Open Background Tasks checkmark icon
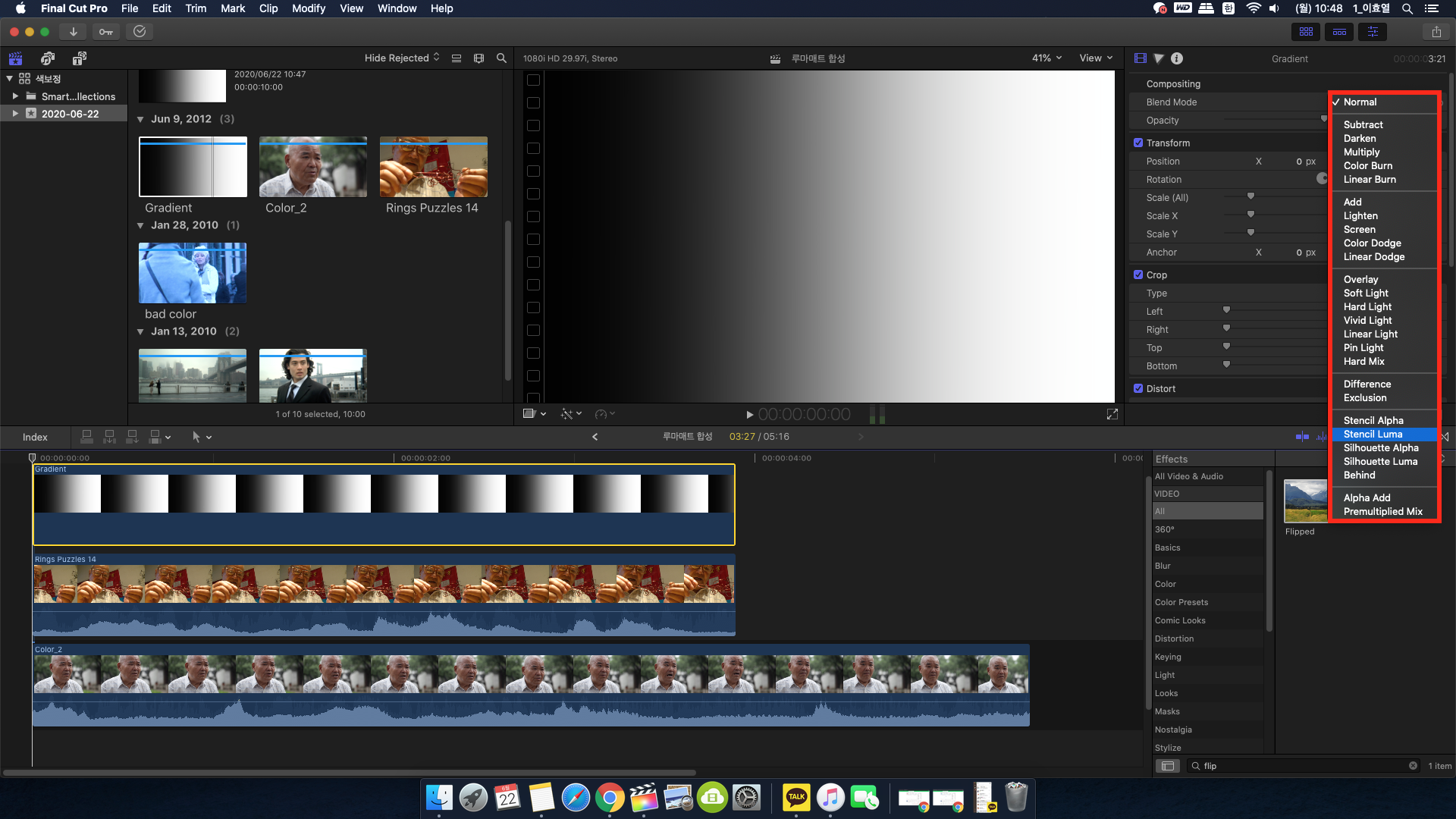This screenshot has height=819, width=1456. coord(140,32)
